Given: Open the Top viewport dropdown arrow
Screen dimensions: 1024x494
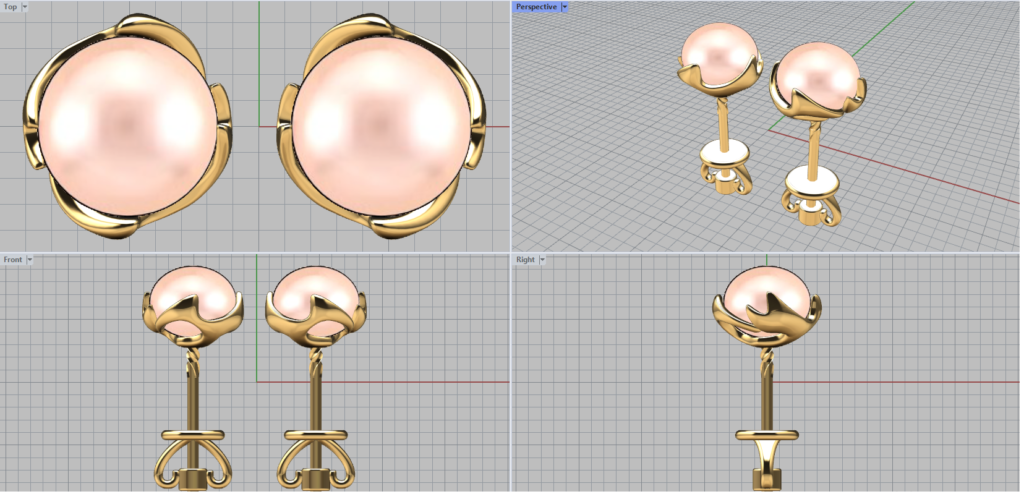Looking at the screenshot, I should pyautogui.click(x=25, y=7).
